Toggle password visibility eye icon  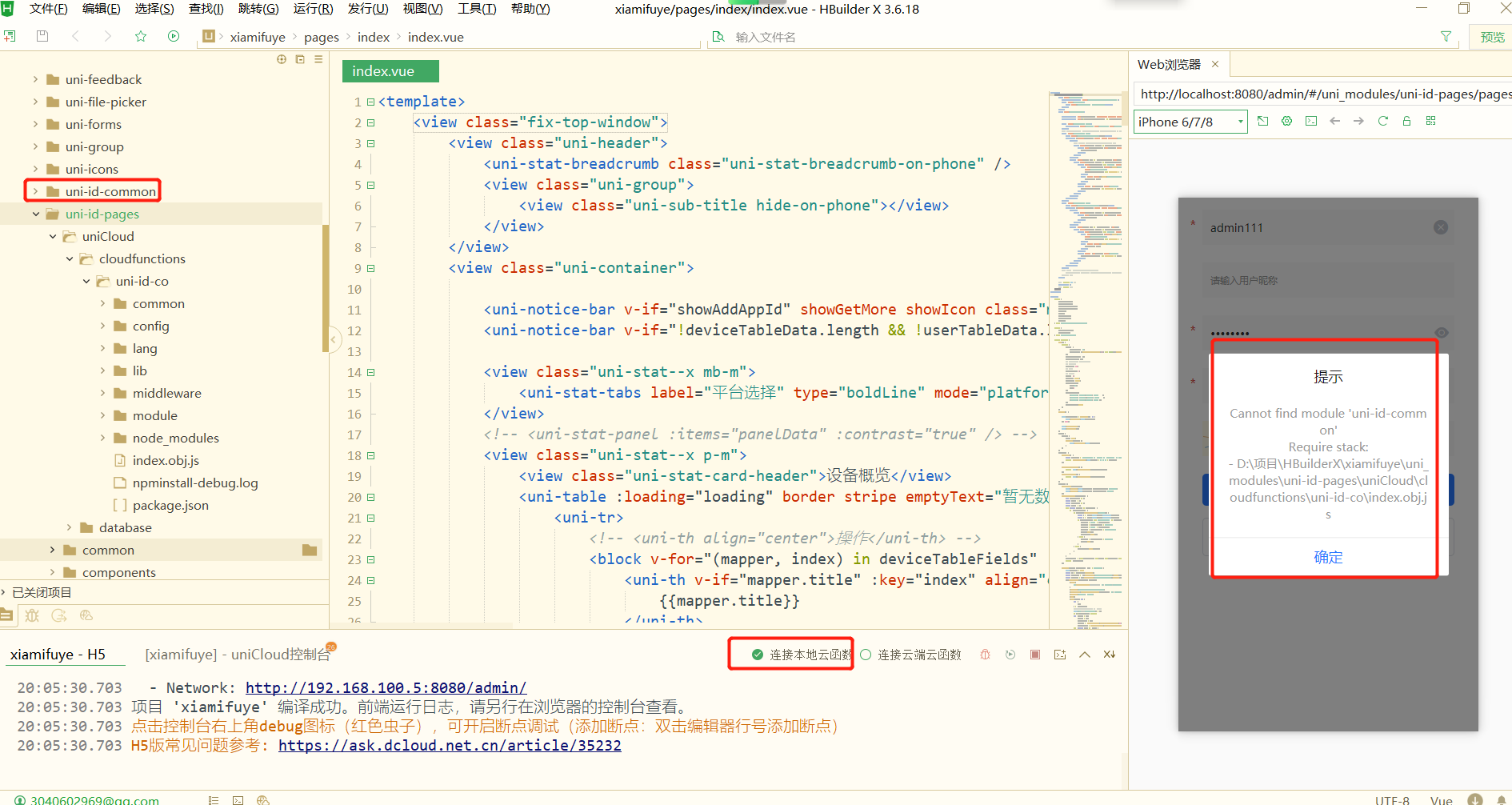pyautogui.click(x=1441, y=333)
